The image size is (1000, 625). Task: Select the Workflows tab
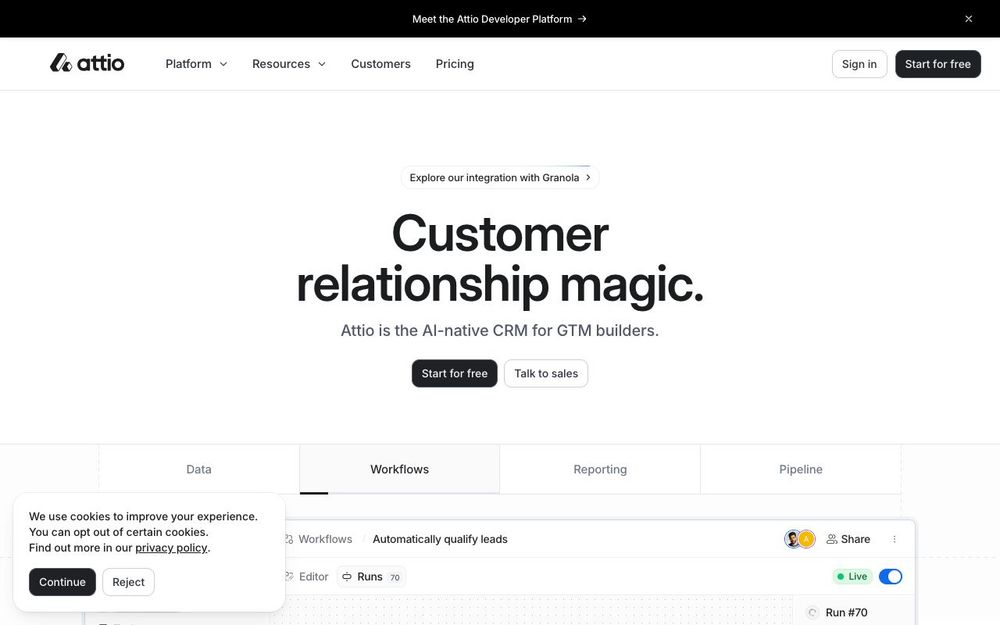pyautogui.click(x=399, y=469)
